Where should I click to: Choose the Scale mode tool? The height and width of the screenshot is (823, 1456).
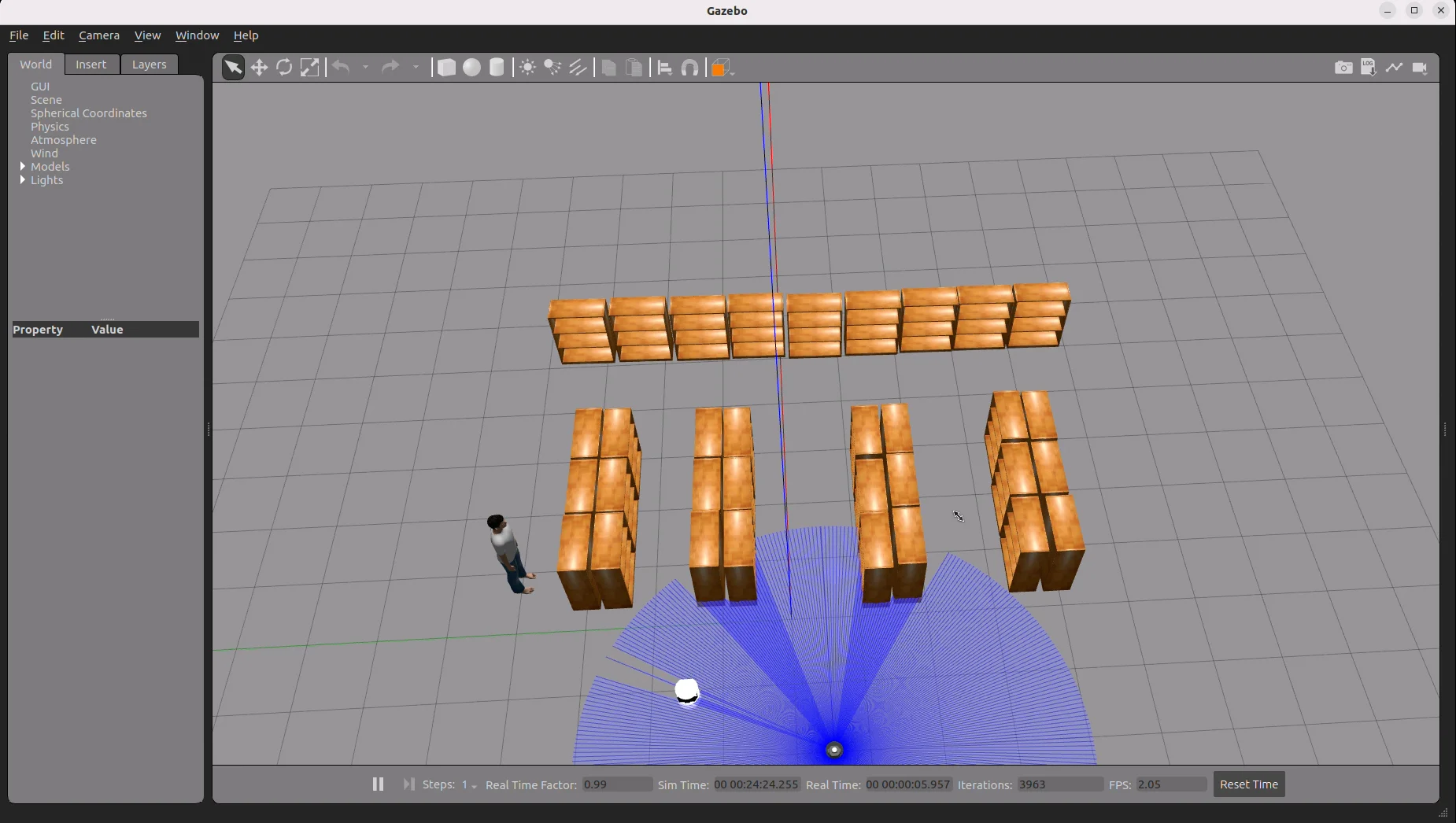tap(310, 68)
